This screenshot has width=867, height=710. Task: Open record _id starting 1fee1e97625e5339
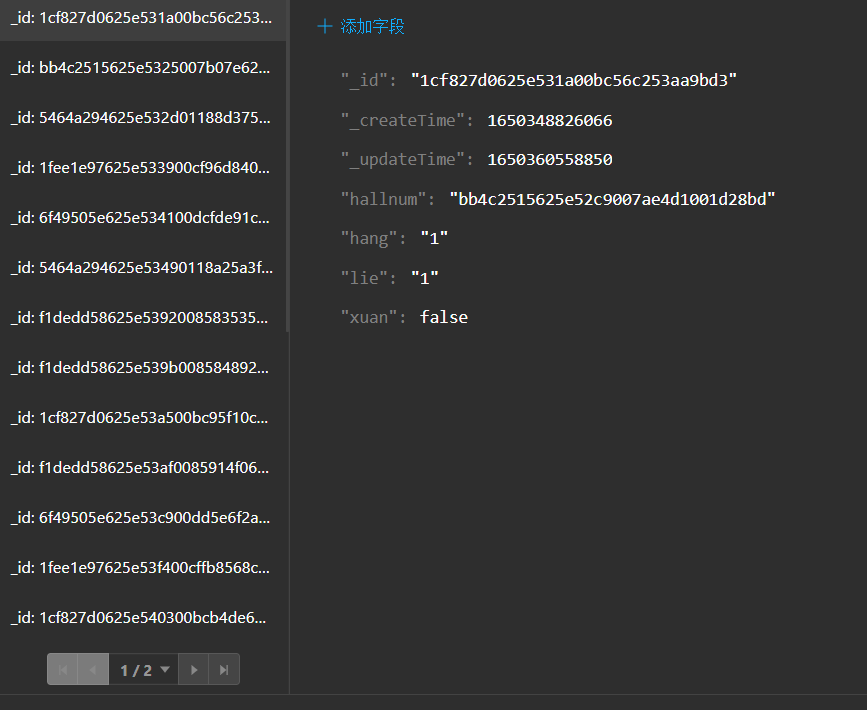tap(140, 168)
